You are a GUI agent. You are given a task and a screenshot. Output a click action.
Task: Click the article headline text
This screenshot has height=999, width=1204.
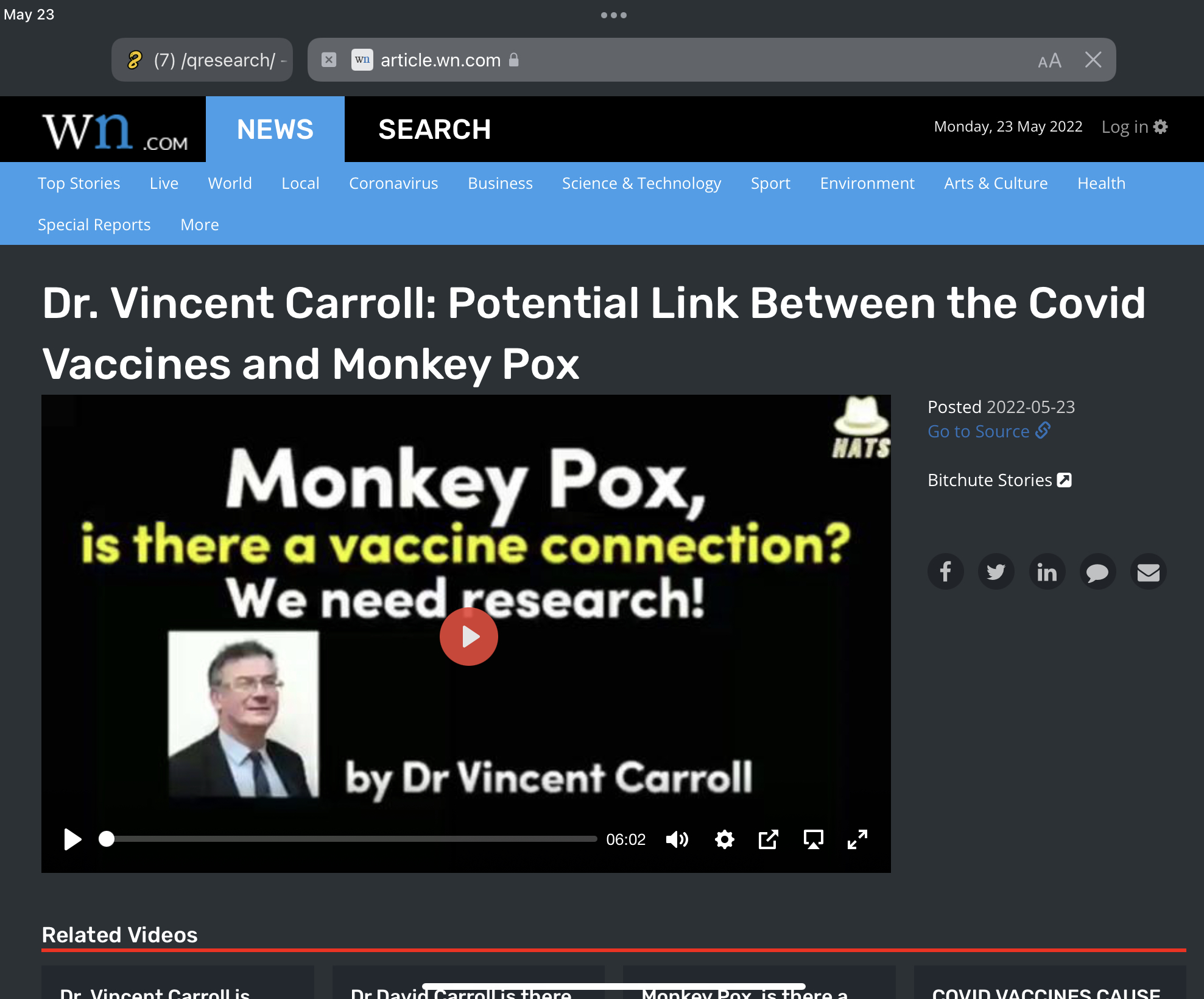594,334
